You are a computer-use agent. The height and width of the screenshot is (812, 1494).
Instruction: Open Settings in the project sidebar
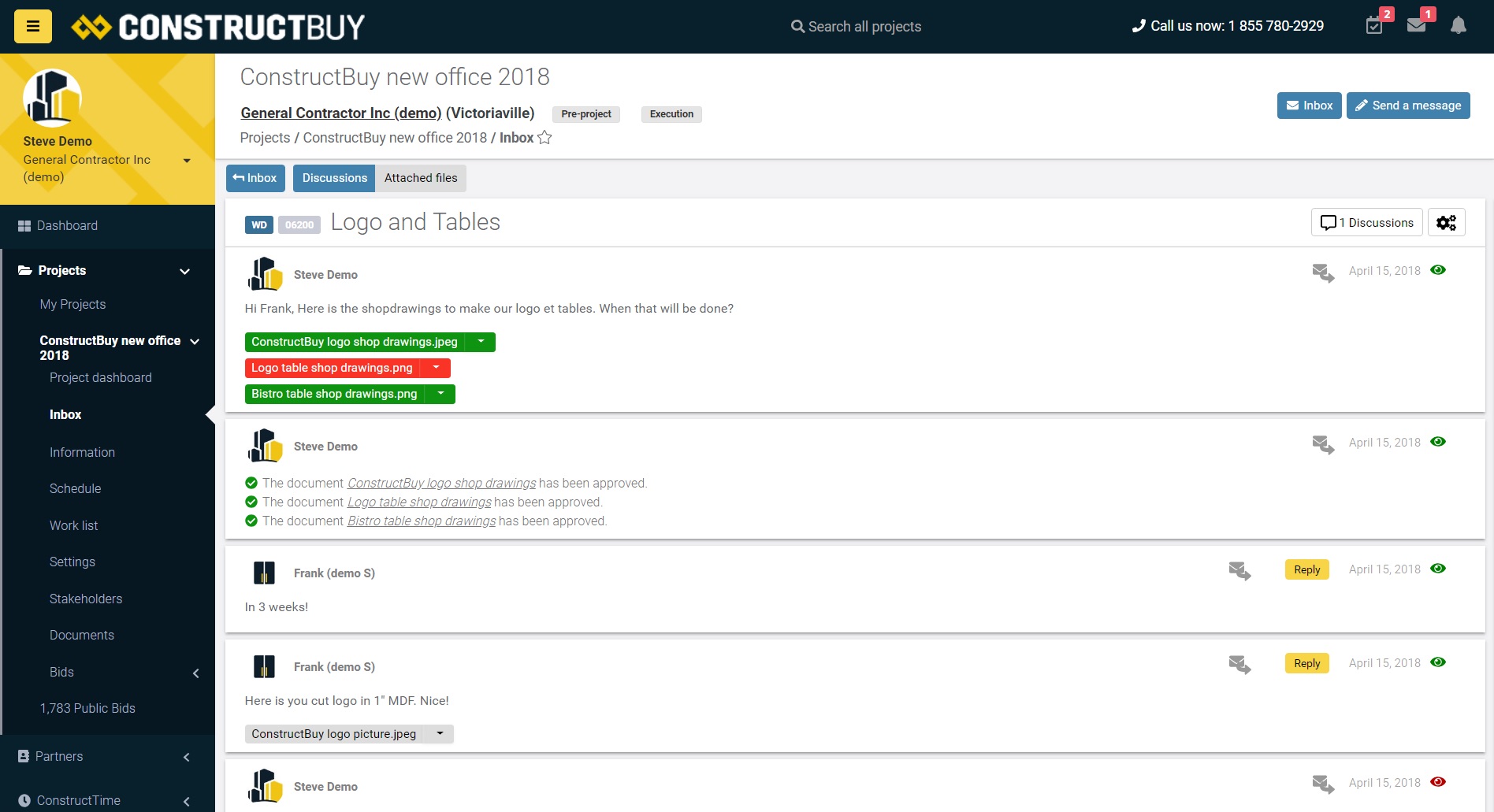tap(72, 562)
